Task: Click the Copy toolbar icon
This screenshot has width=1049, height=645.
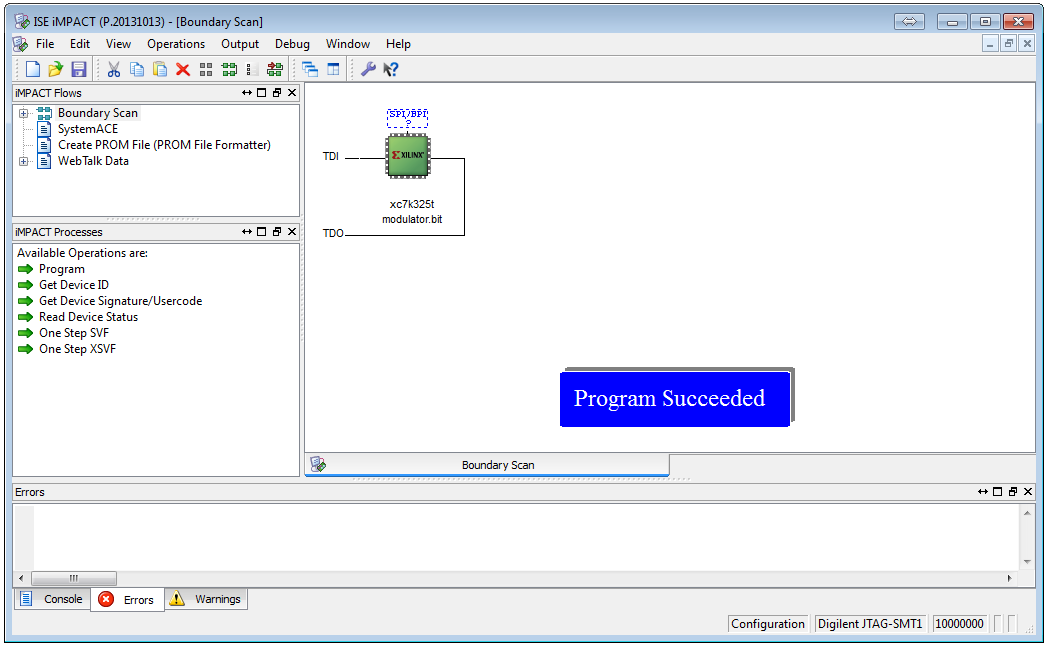Action: tap(136, 69)
